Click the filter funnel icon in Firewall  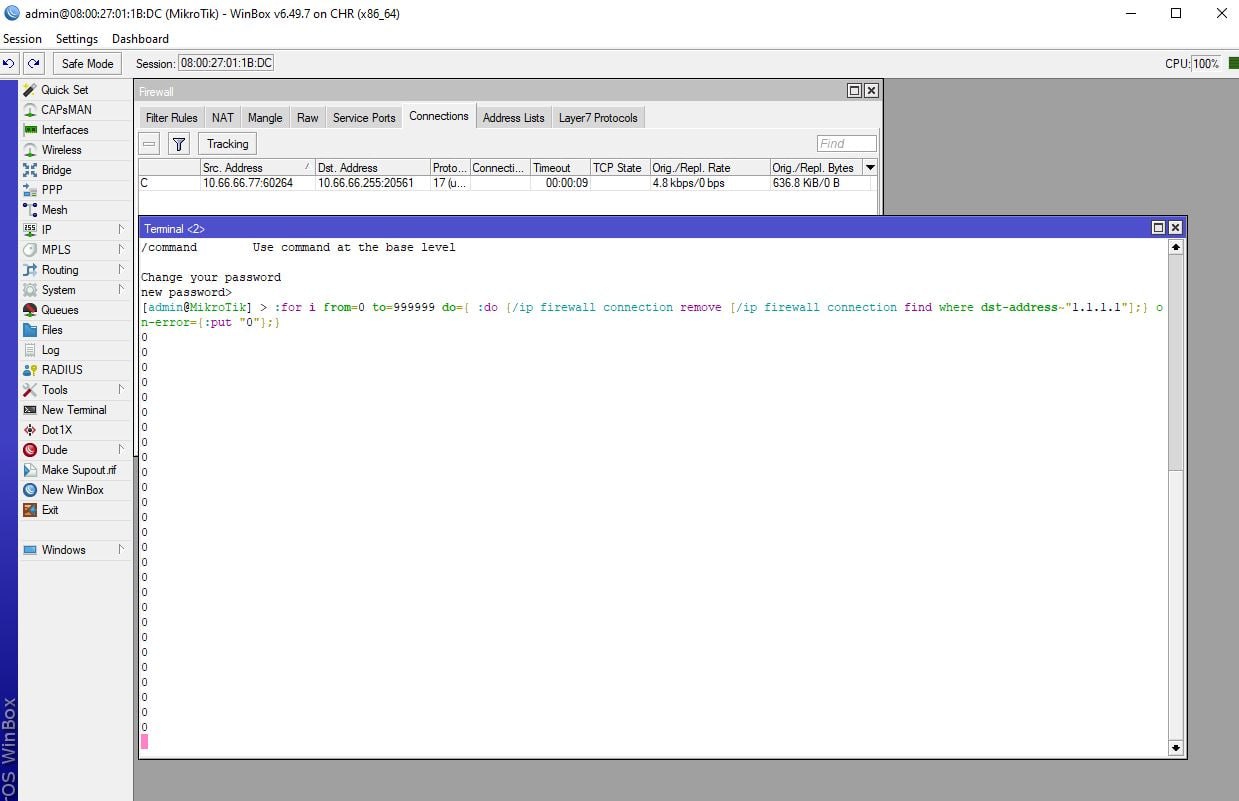[178, 144]
